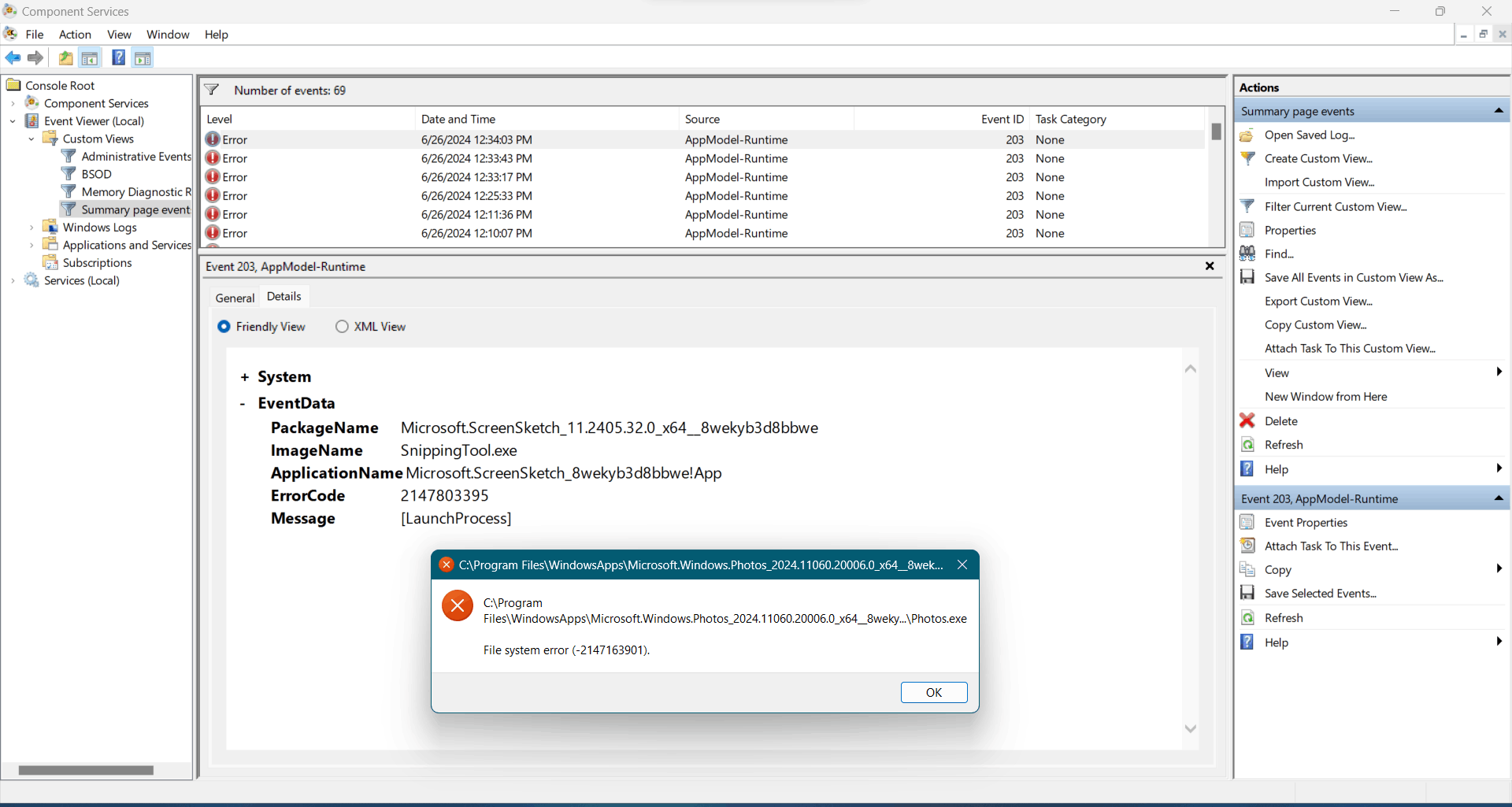This screenshot has width=1512, height=807.
Task: Click the Find binoculars icon
Action: (1247, 254)
